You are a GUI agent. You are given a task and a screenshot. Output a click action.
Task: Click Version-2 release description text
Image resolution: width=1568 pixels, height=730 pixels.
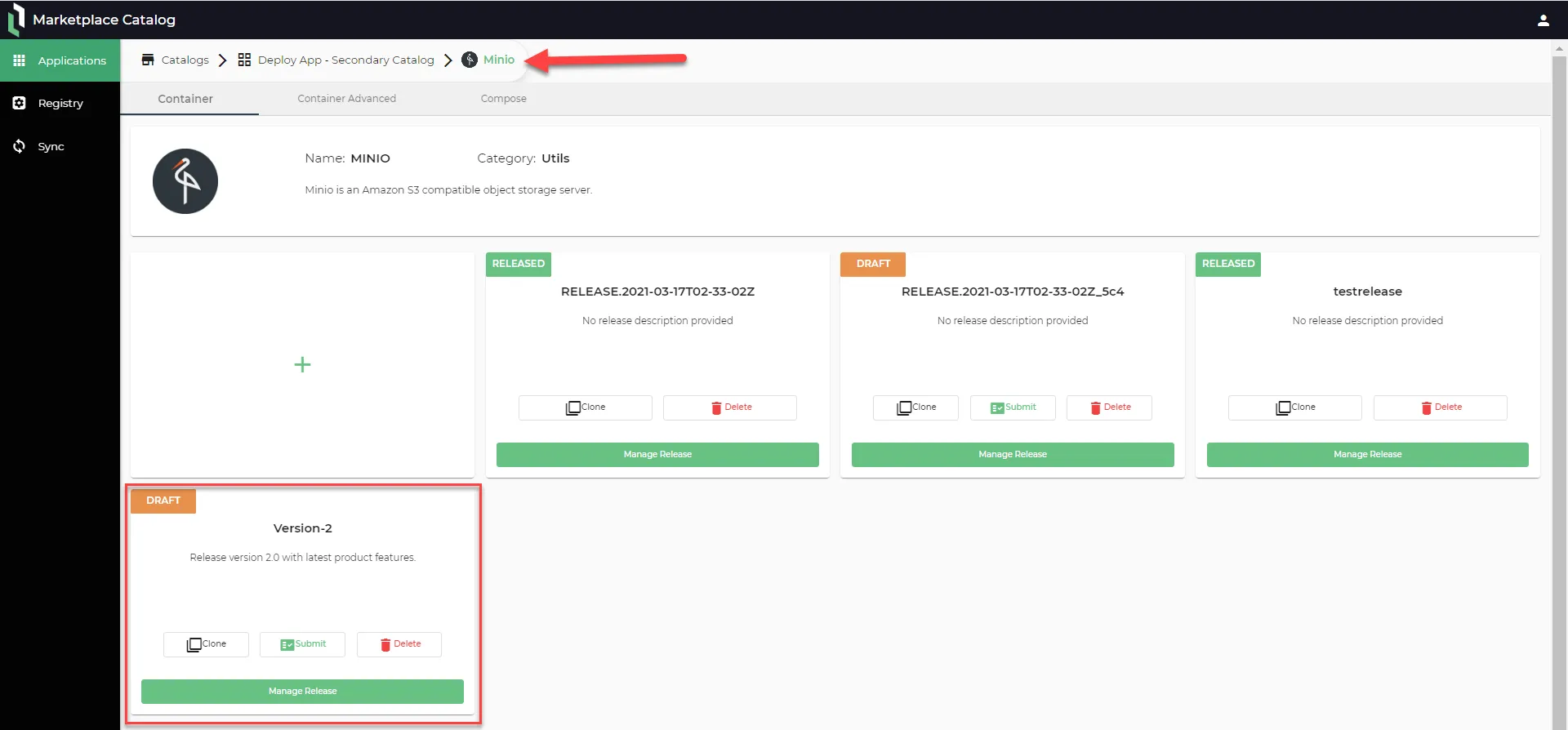point(302,558)
